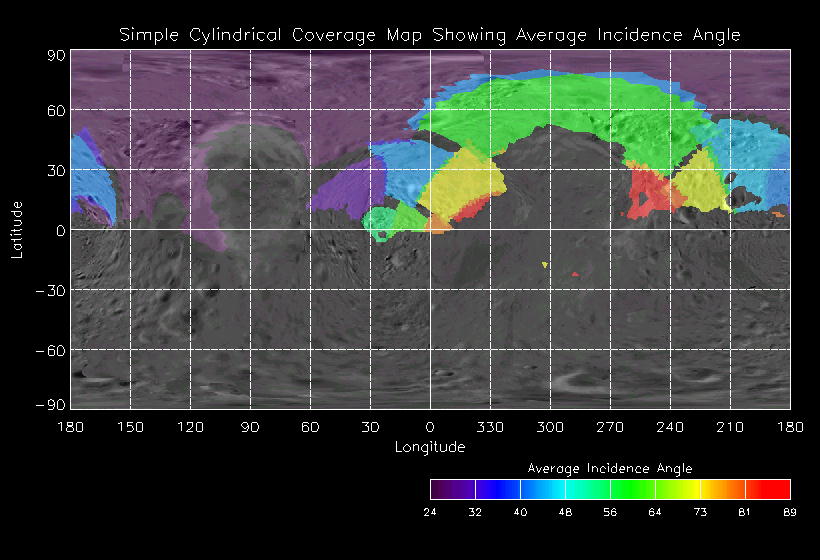The image size is (820, 560).
Task: Select the yellow triangular coverage area near longitude 0
Action: 460,182
